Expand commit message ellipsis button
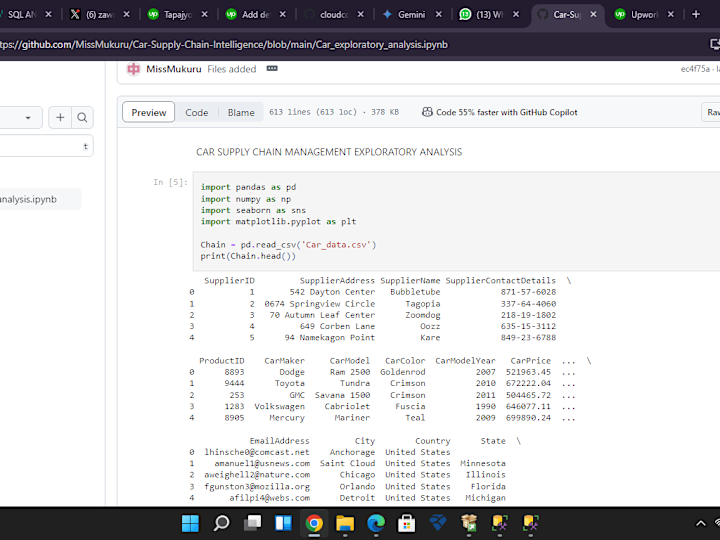Viewport: 720px width, 540px height. pos(272,68)
